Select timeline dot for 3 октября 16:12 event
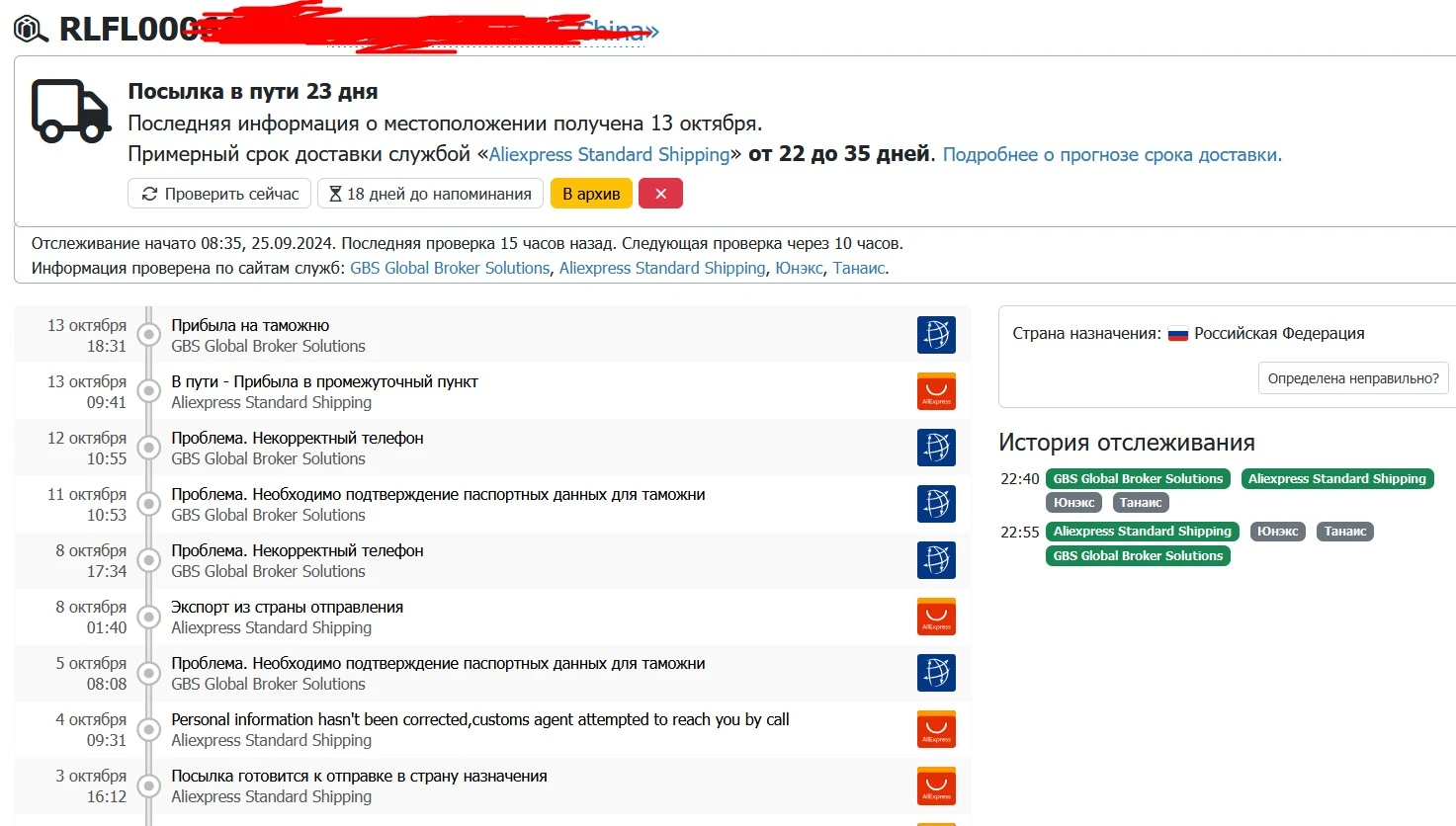This screenshot has height=826, width=1456. click(x=148, y=785)
